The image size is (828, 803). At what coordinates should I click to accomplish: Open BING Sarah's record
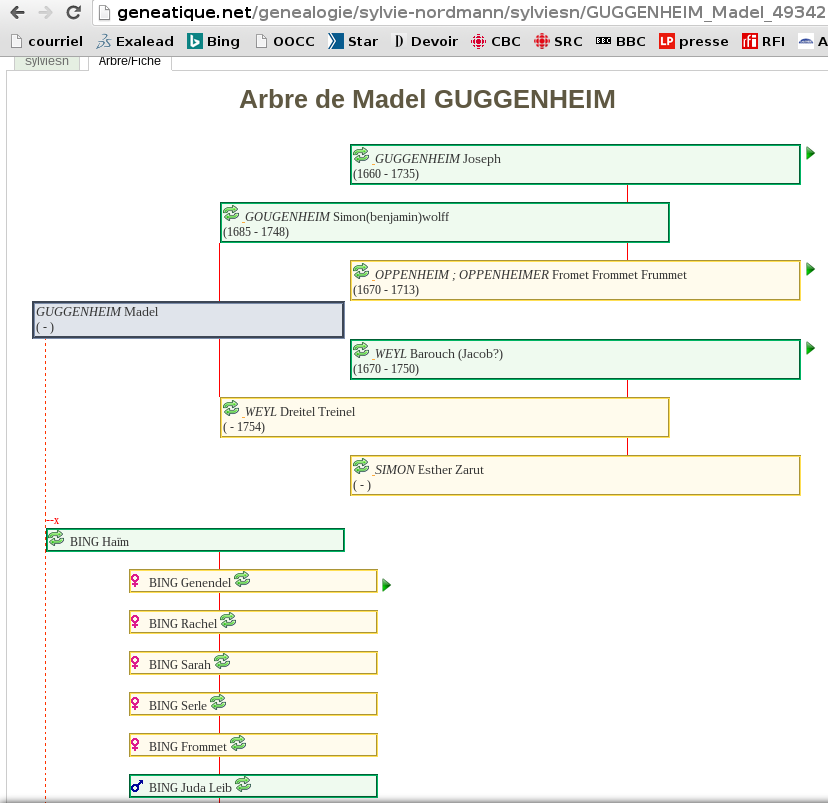180,665
